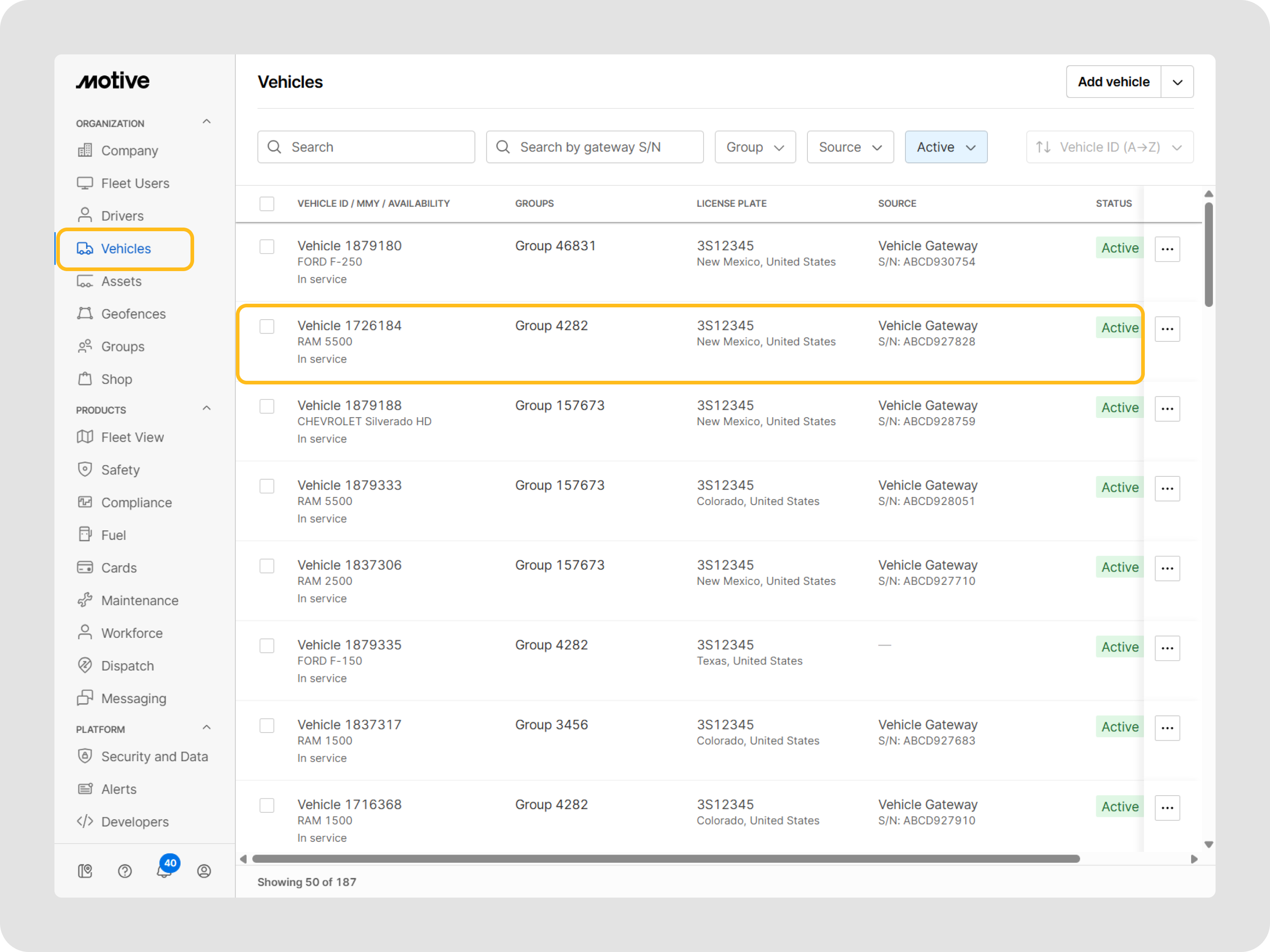Click the Safety shield icon
Screen dimensions: 1270x952
click(85, 469)
